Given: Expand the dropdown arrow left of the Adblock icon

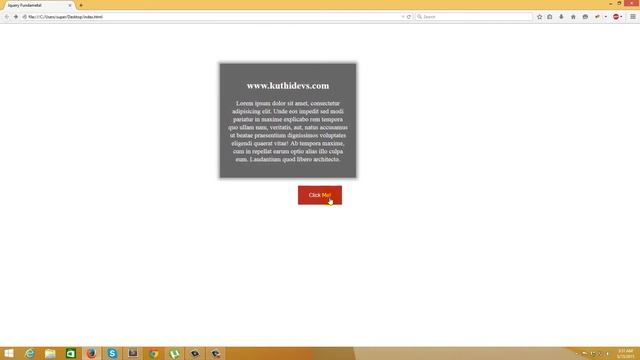Looking at the screenshot, I should (606, 17).
